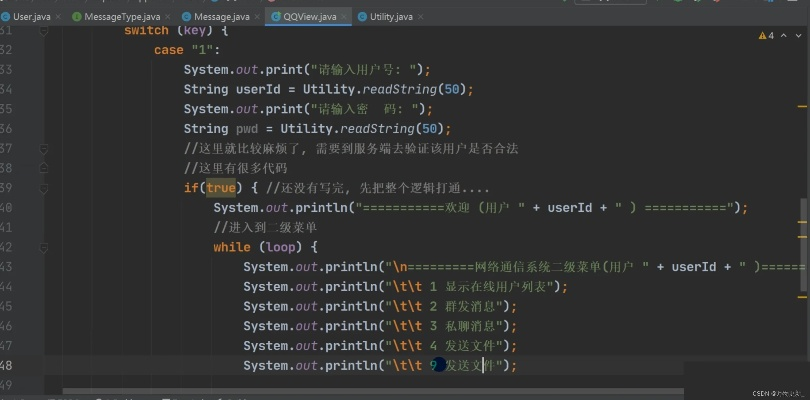The height and width of the screenshot is (400, 810).
Task: Fold the comment block at line 37
Action: point(44,148)
